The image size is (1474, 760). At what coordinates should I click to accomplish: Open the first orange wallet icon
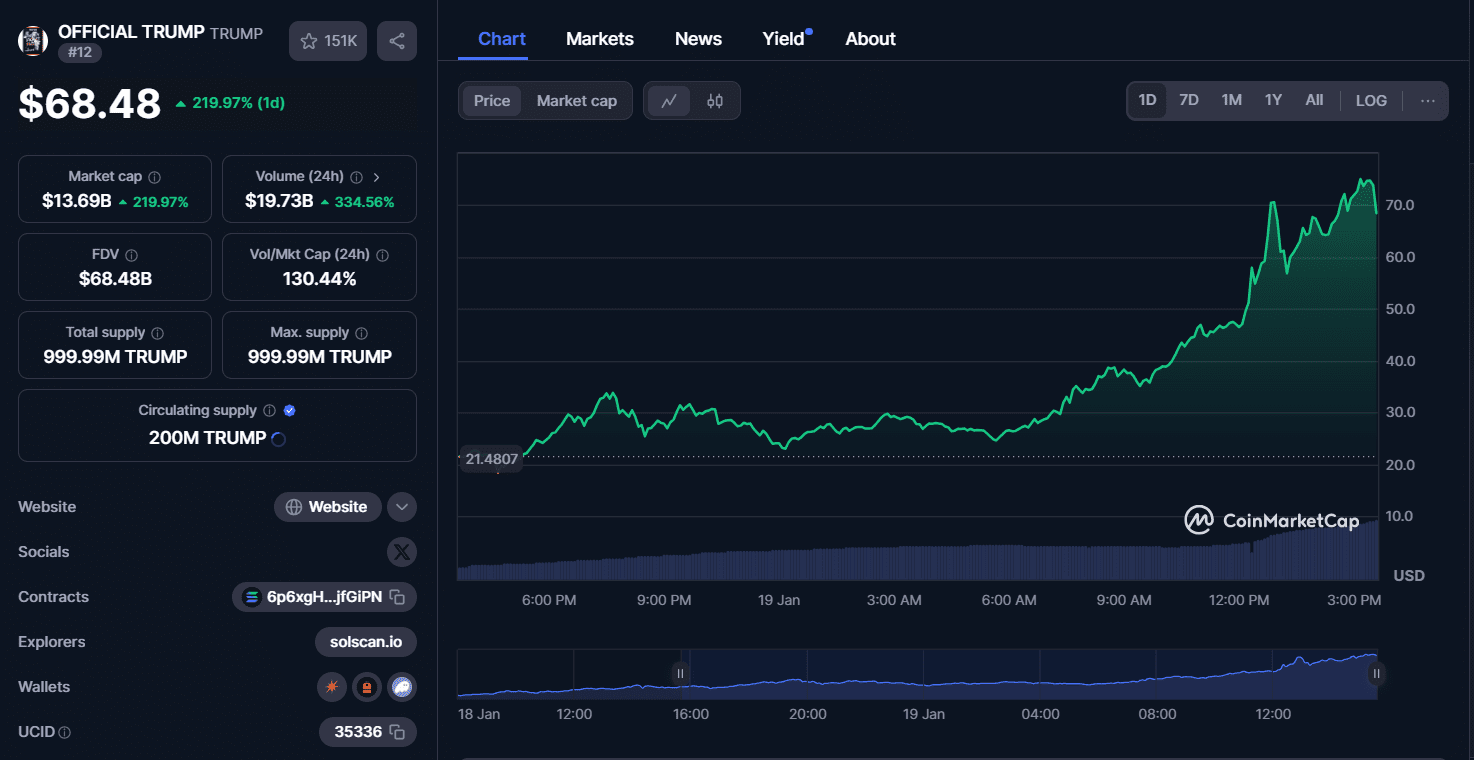pyautogui.click(x=331, y=687)
